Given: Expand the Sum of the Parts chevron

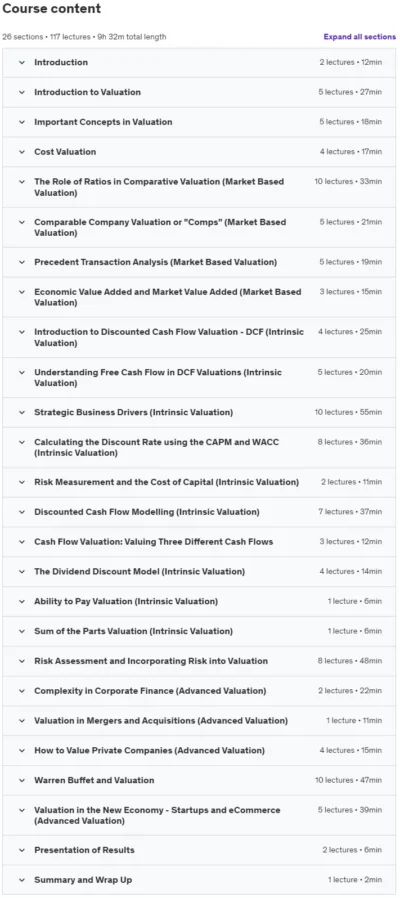Looking at the screenshot, I should pyautogui.click(x=22, y=631).
